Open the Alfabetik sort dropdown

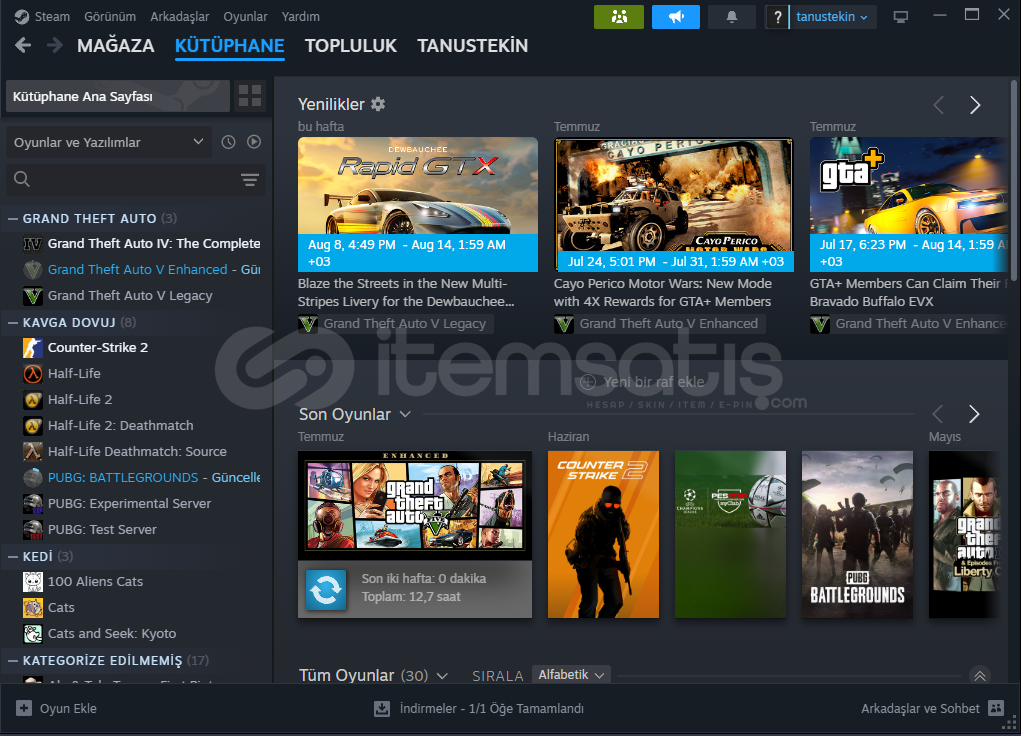[571, 675]
